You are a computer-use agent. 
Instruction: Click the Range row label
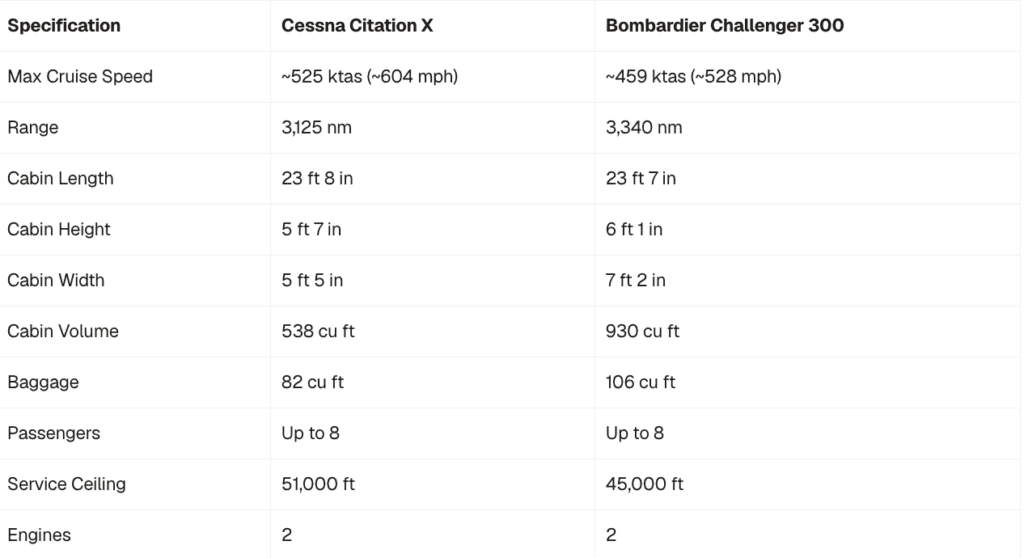point(33,127)
